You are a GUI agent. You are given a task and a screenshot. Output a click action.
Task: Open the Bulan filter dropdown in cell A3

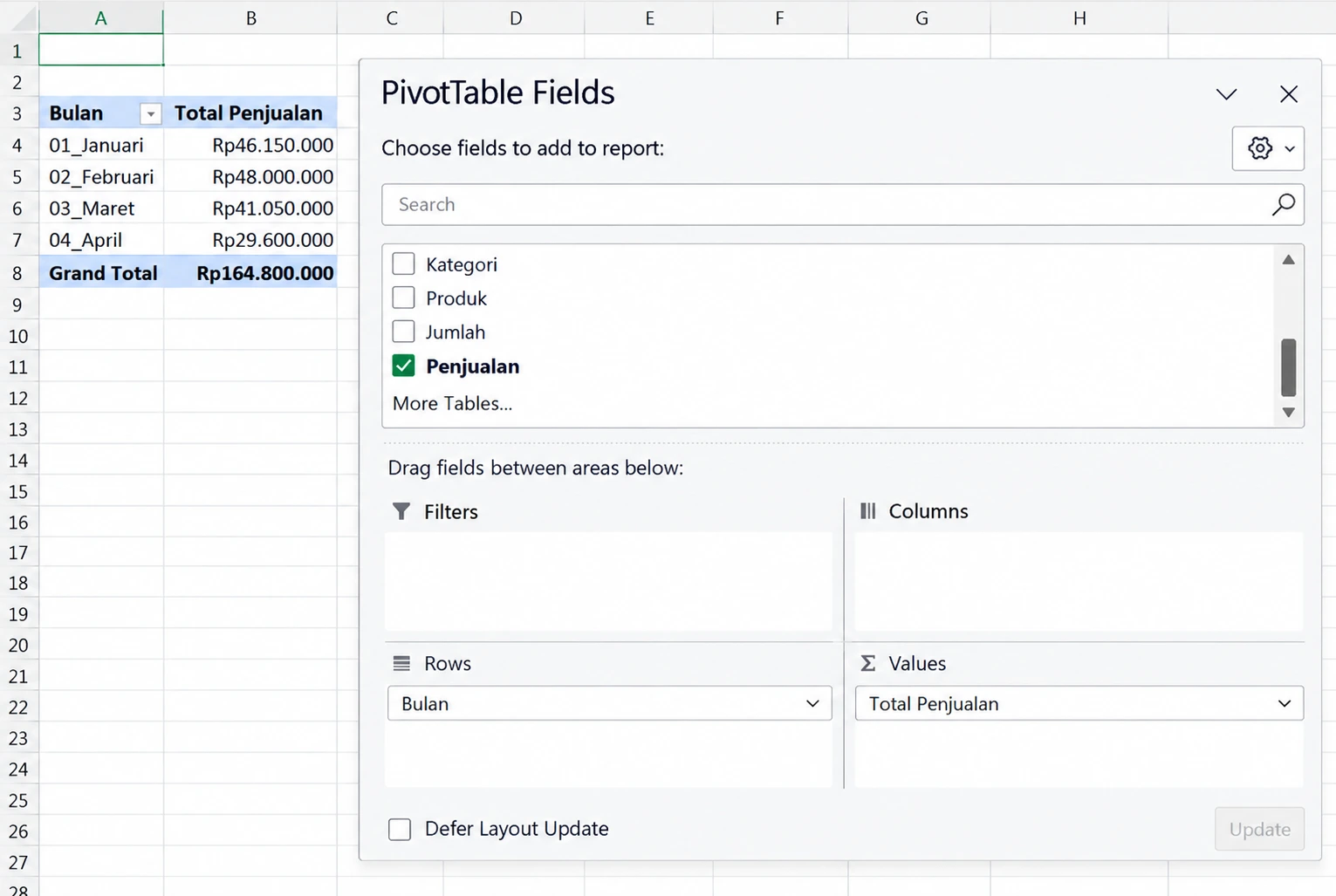pyautogui.click(x=150, y=113)
